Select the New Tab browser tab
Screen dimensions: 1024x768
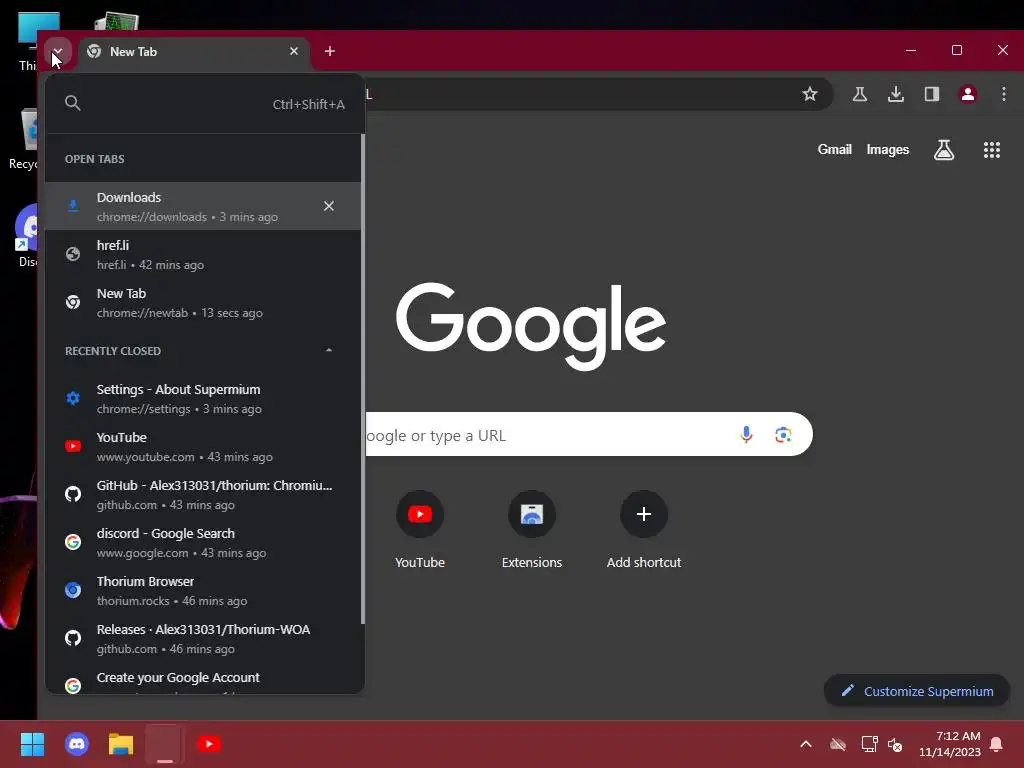point(194,52)
